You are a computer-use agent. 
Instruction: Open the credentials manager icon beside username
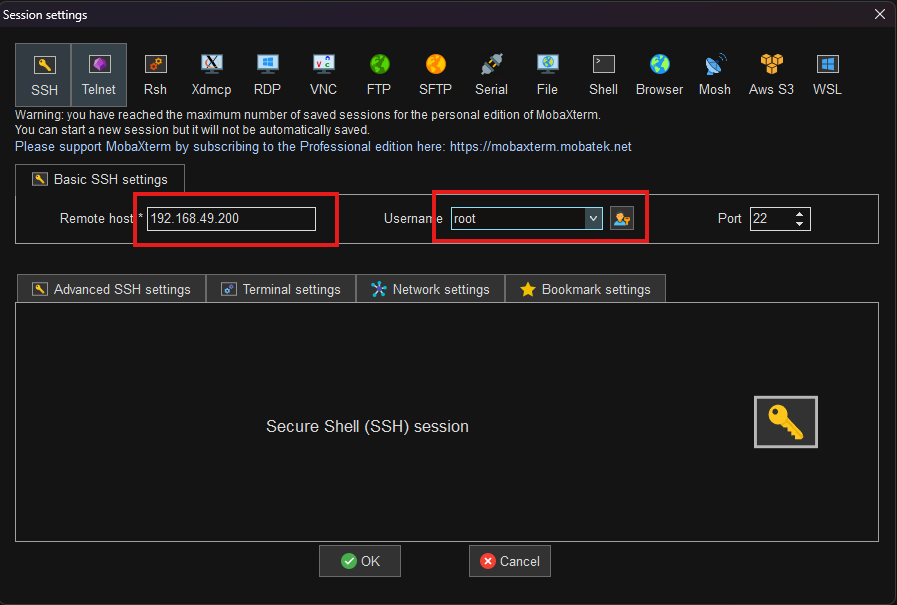pos(622,218)
